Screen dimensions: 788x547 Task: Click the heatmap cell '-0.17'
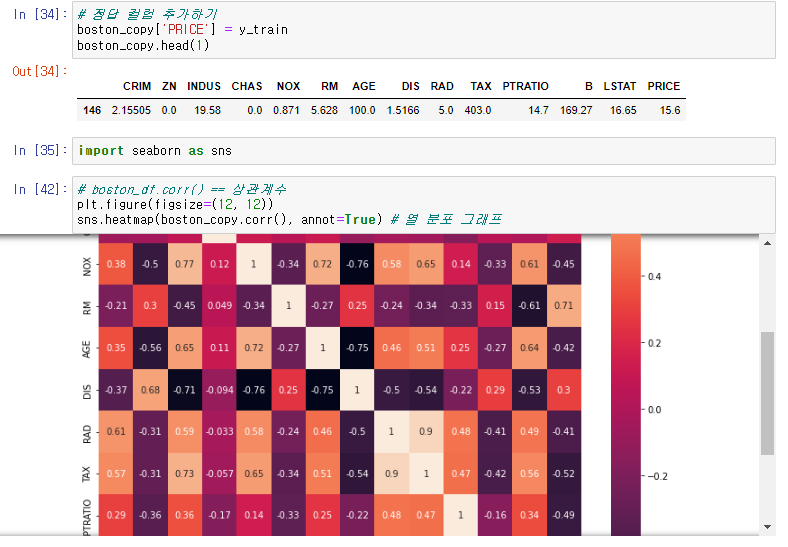(220, 515)
